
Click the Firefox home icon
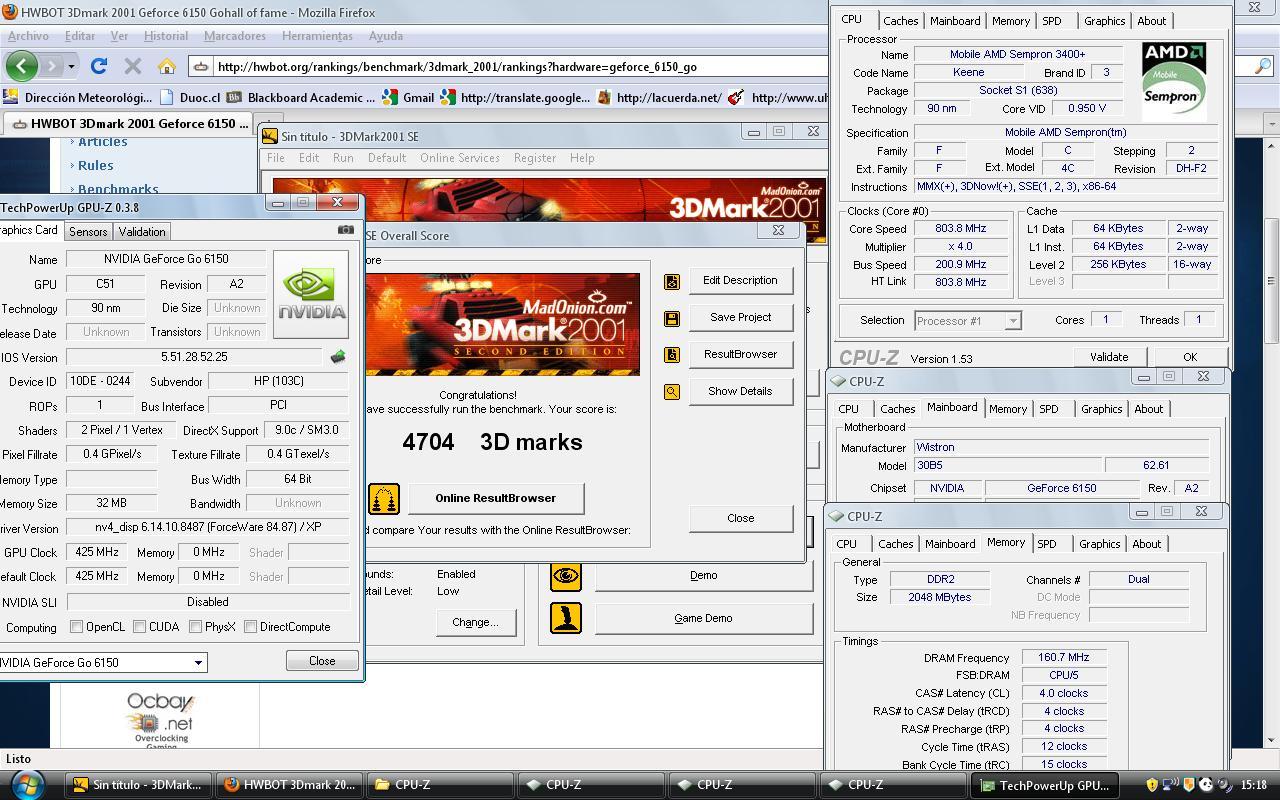167,66
